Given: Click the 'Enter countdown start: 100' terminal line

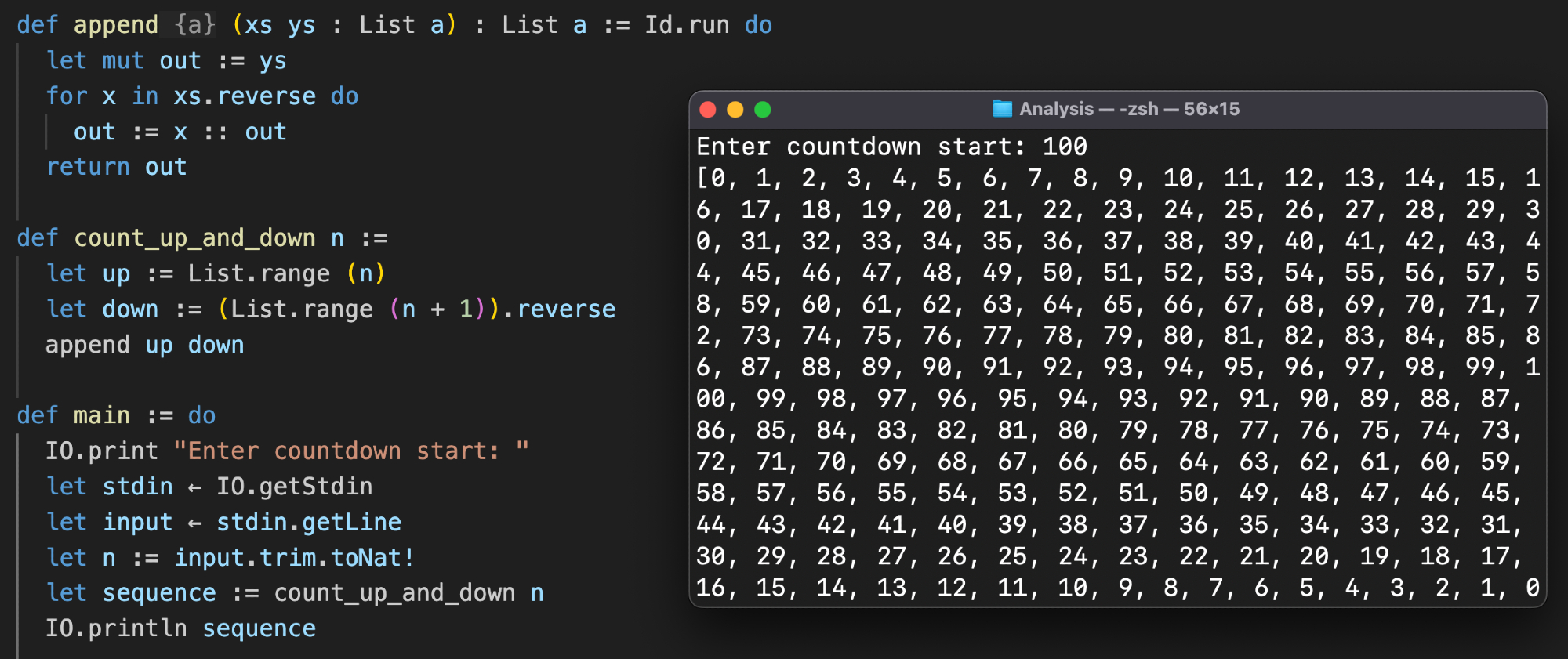Looking at the screenshot, I should pos(891,147).
